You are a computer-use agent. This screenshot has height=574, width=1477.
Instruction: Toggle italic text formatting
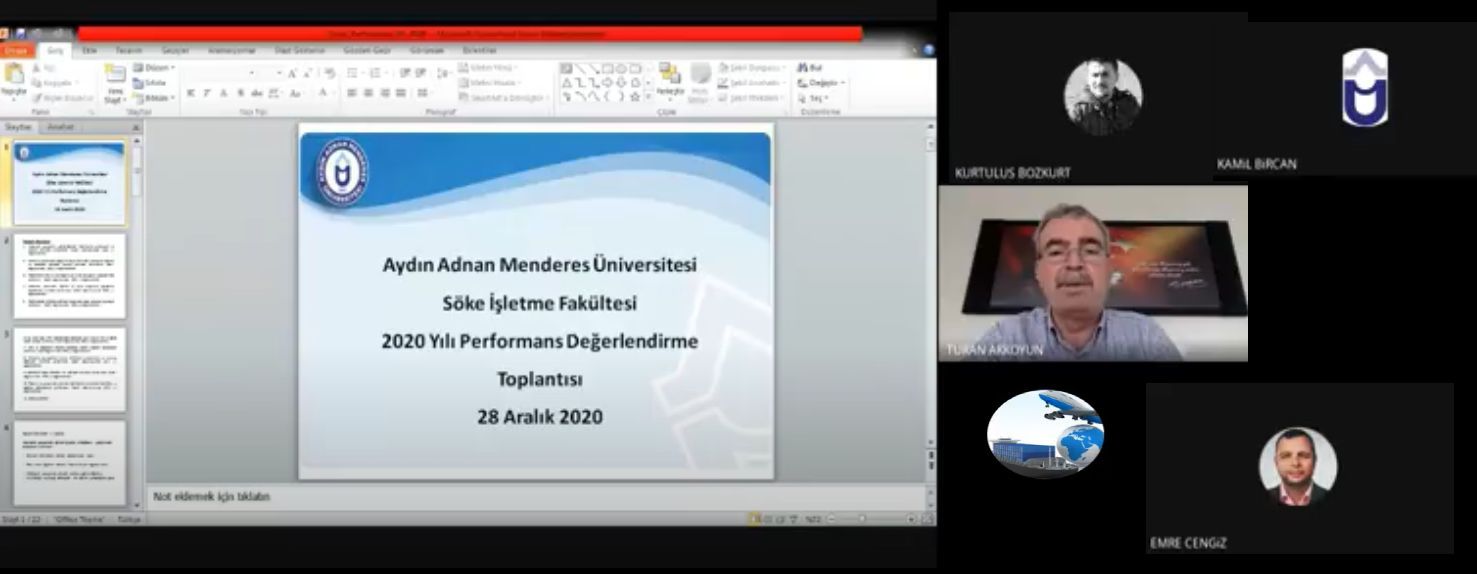click(x=207, y=93)
